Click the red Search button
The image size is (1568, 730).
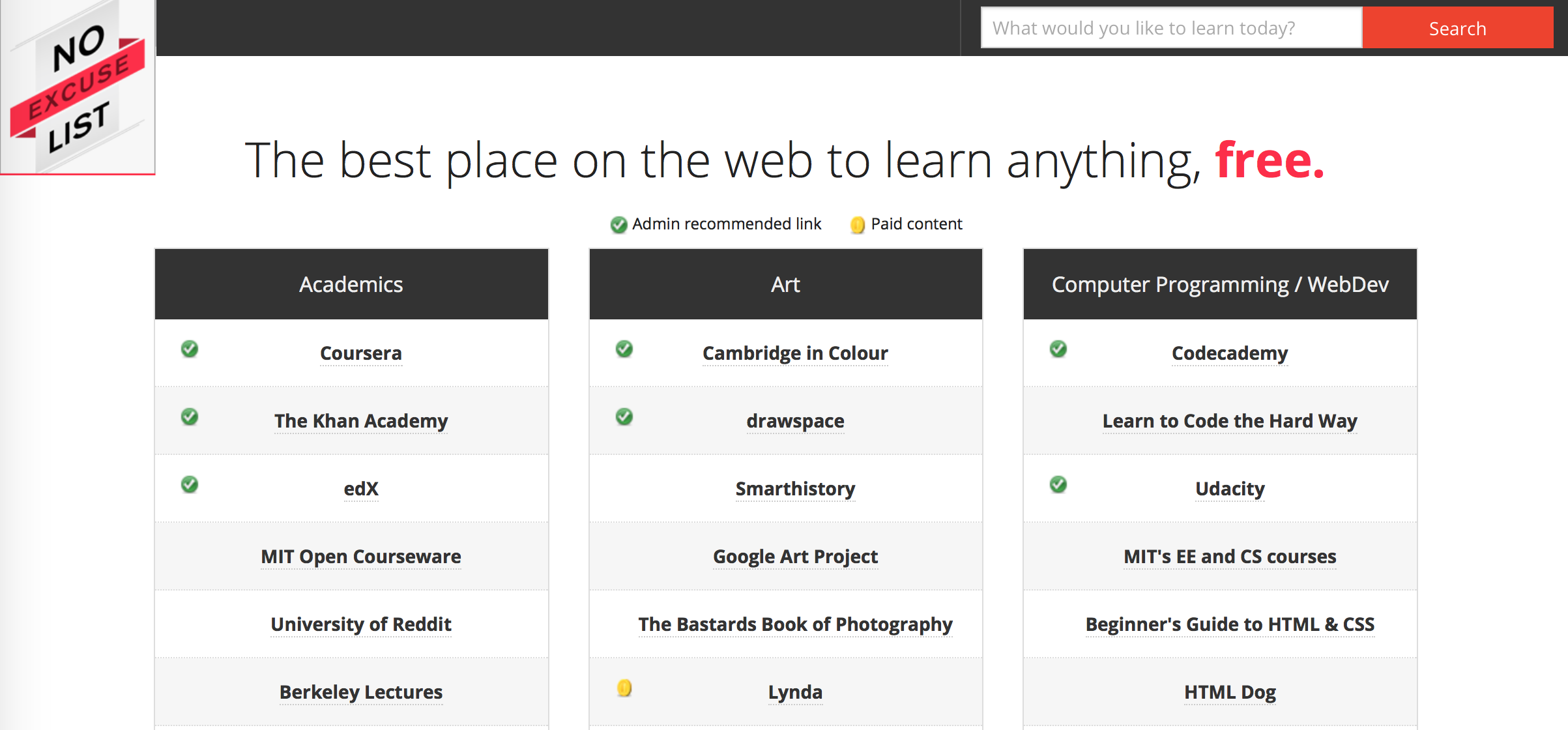(1458, 27)
